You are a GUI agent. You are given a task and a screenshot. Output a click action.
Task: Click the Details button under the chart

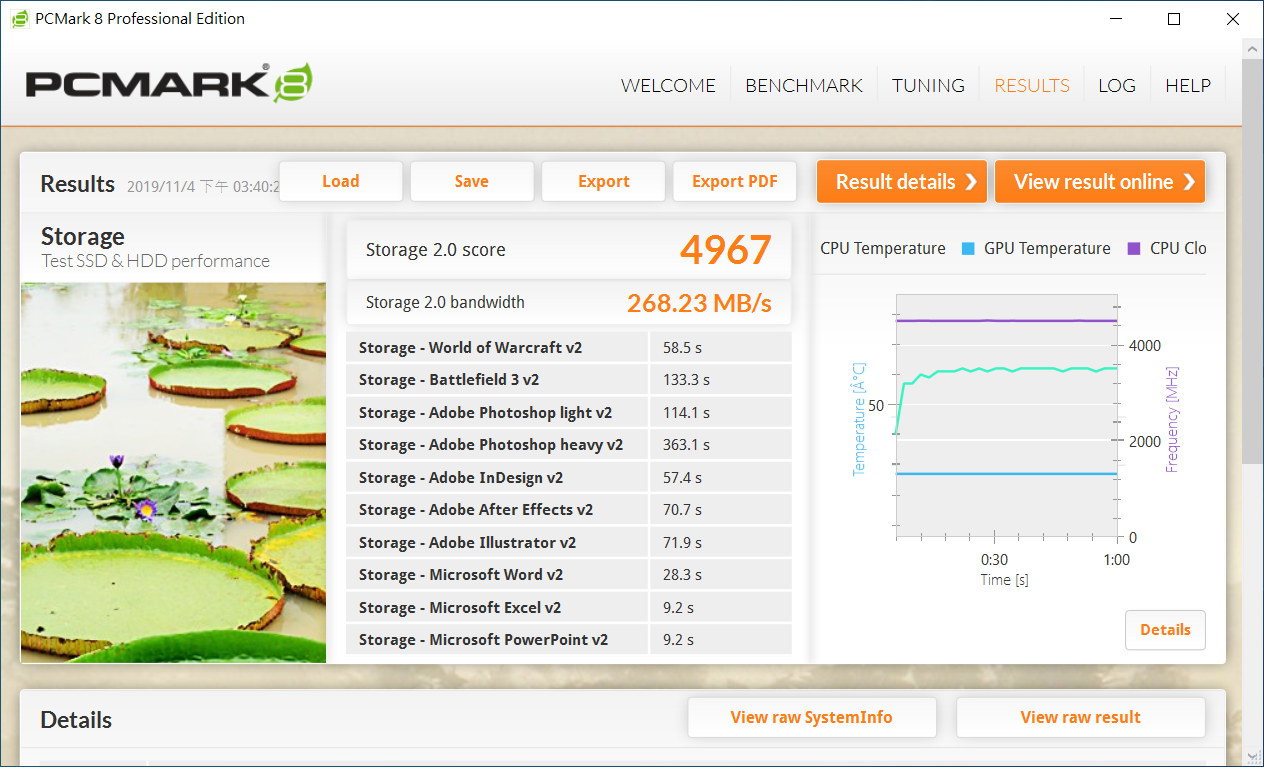point(1165,630)
